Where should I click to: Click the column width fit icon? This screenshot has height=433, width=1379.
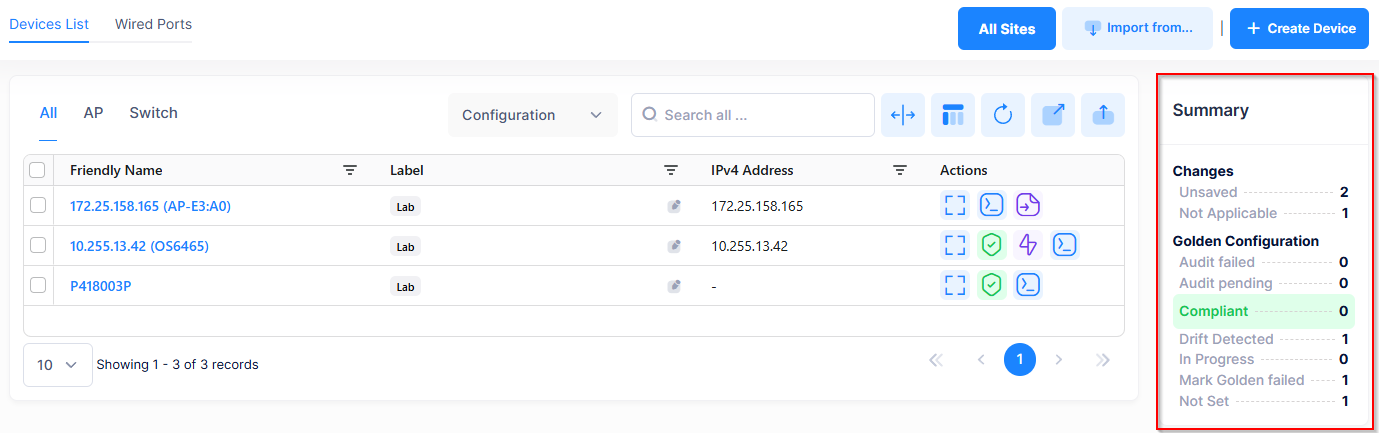tap(903, 115)
